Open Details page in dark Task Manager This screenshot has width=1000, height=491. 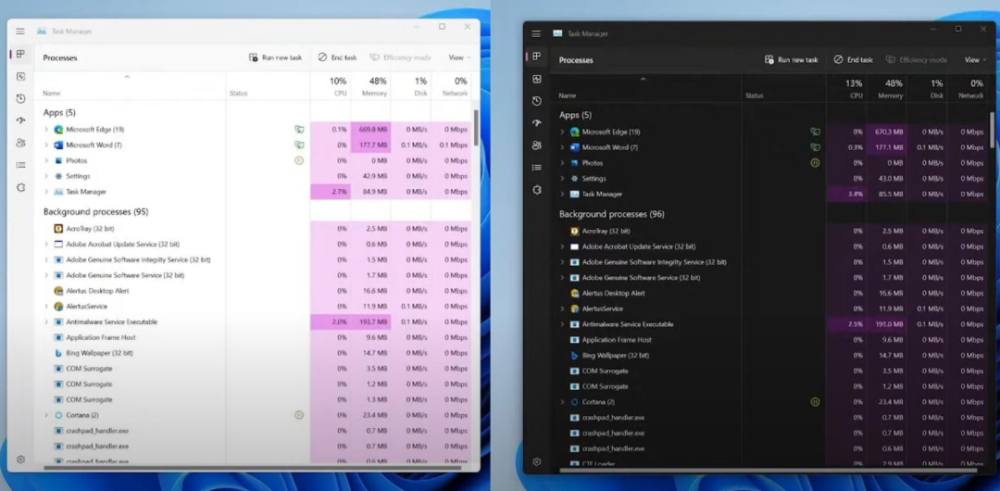pos(536,168)
